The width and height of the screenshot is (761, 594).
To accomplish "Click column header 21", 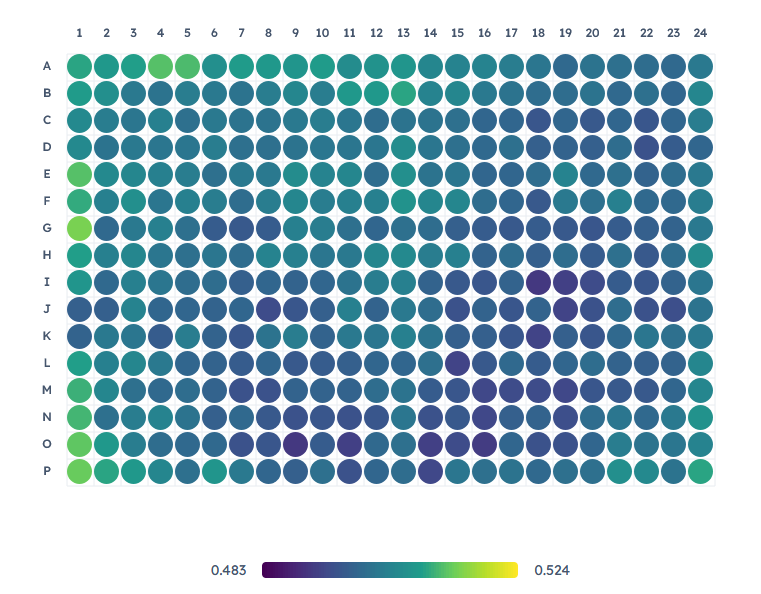I will [x=619, y=33].
